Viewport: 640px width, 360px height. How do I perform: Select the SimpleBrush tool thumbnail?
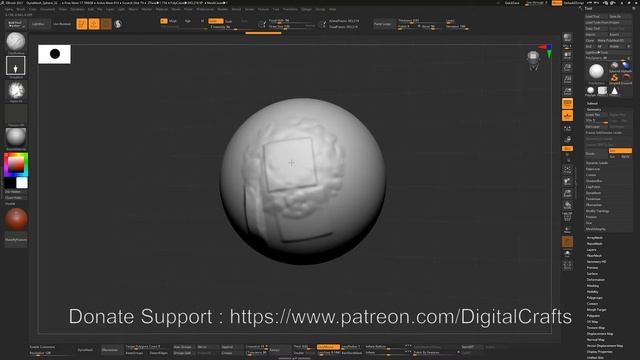[x=614, y=78]
